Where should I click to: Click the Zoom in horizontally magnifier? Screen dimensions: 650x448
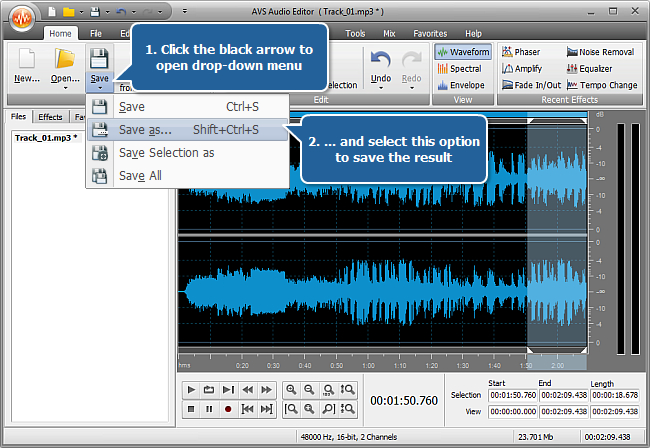click(291, 390)
